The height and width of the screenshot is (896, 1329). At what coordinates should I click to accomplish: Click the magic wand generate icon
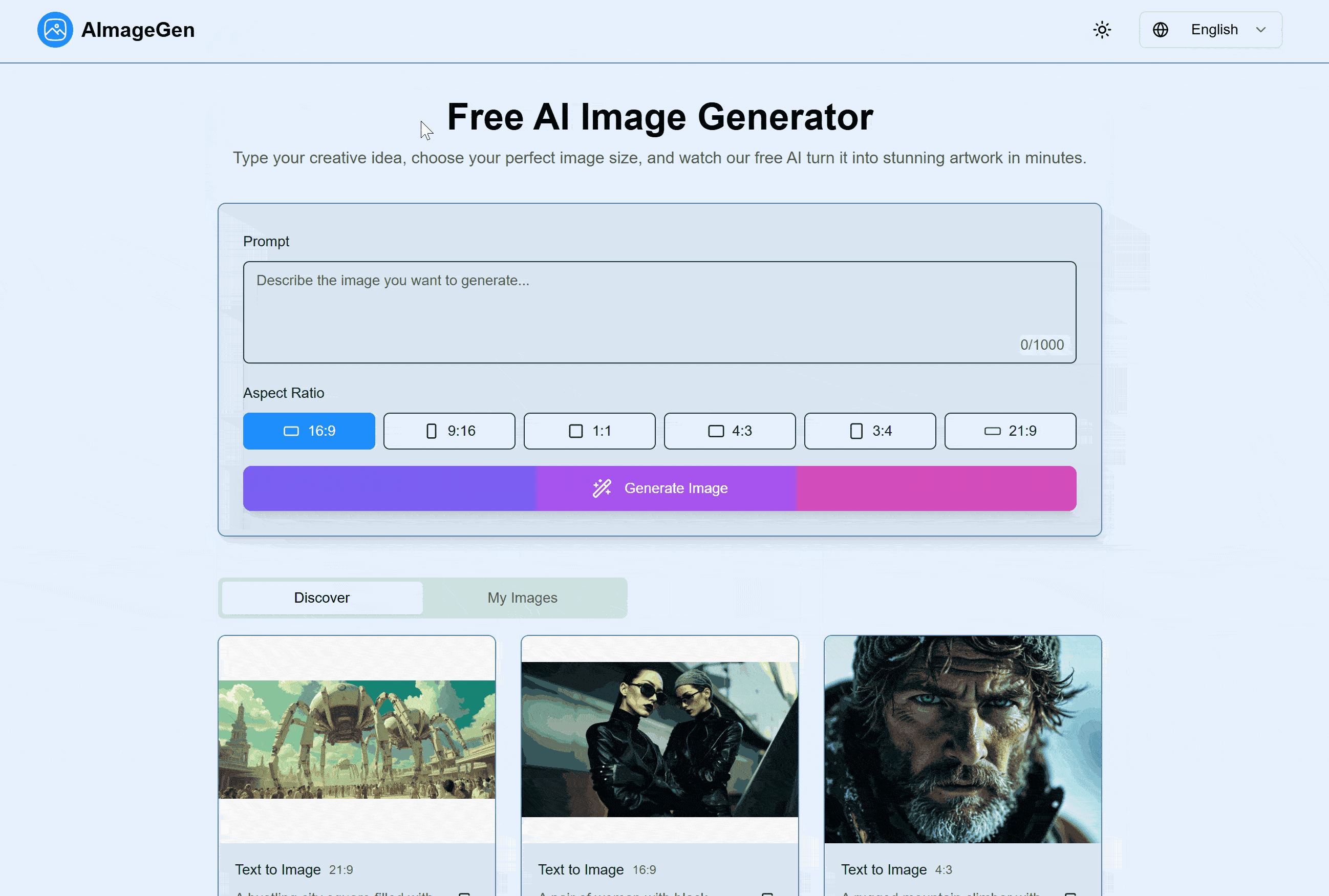click(602, 488)
